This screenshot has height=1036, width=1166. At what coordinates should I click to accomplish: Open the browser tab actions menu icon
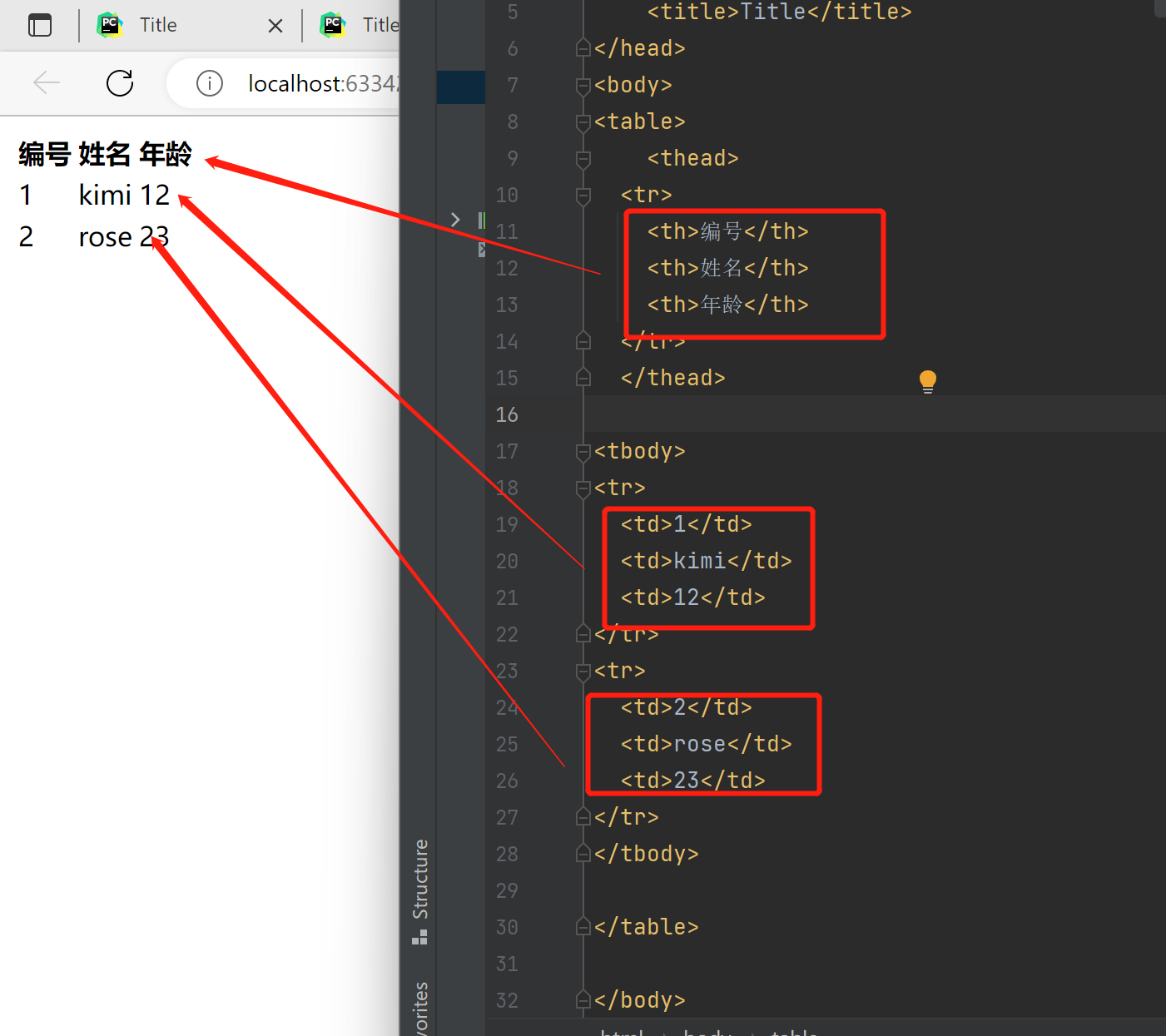40,25
